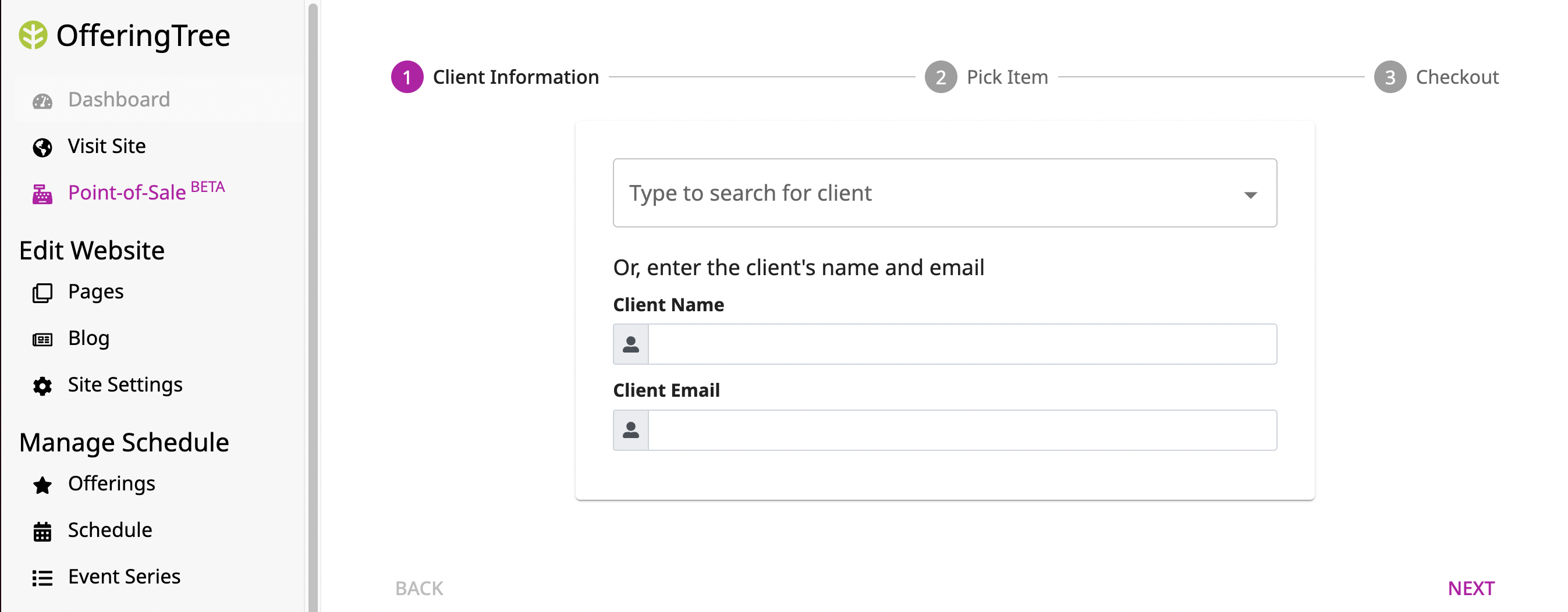The image size is (1568, 612).
Task: Select step 2 Pick Item
Action: point(986,77)
